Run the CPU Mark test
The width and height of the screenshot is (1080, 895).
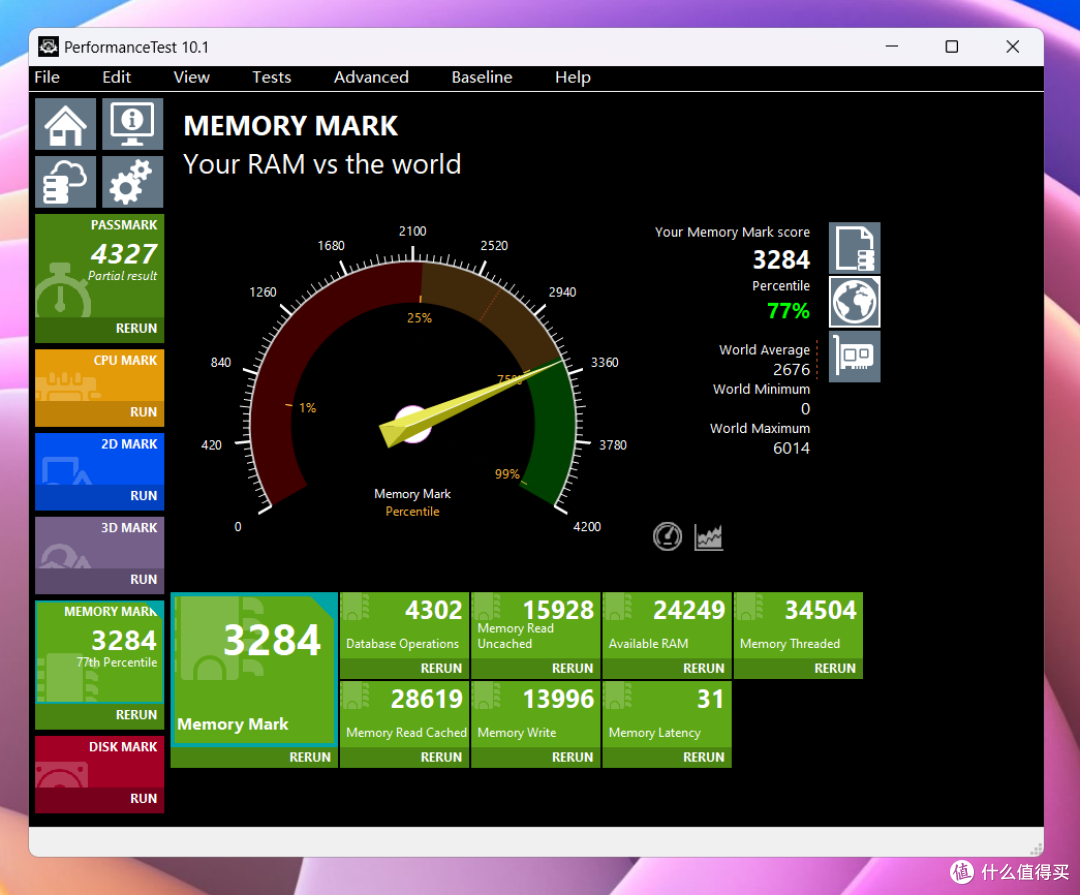(143, 412)
